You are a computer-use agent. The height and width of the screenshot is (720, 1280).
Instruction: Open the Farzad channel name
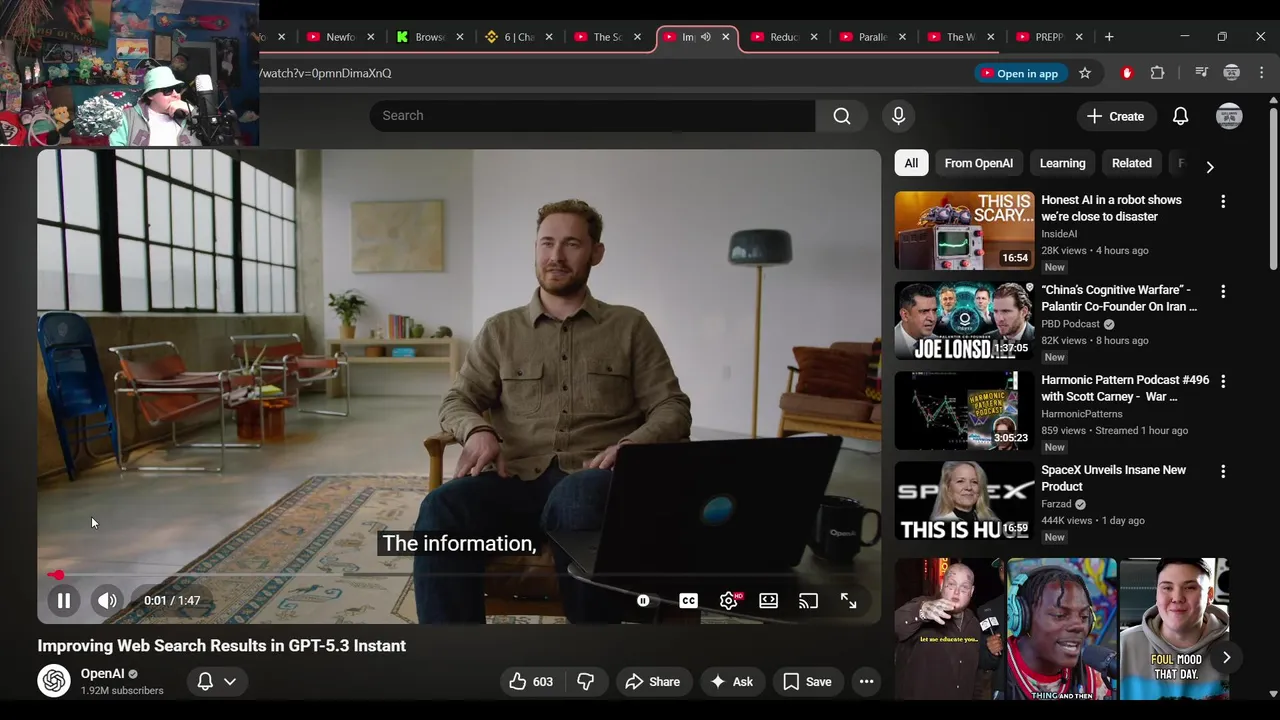click(x=1056, y=504)
